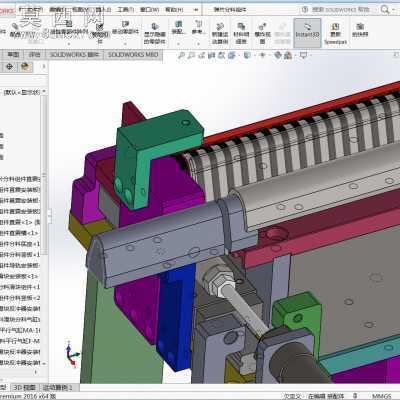Image resolution: width=400 pixels, height=400 pixels.
Task: Switch to the SOLIDWORKS 插件 tab
Action: tap(74, 55)
